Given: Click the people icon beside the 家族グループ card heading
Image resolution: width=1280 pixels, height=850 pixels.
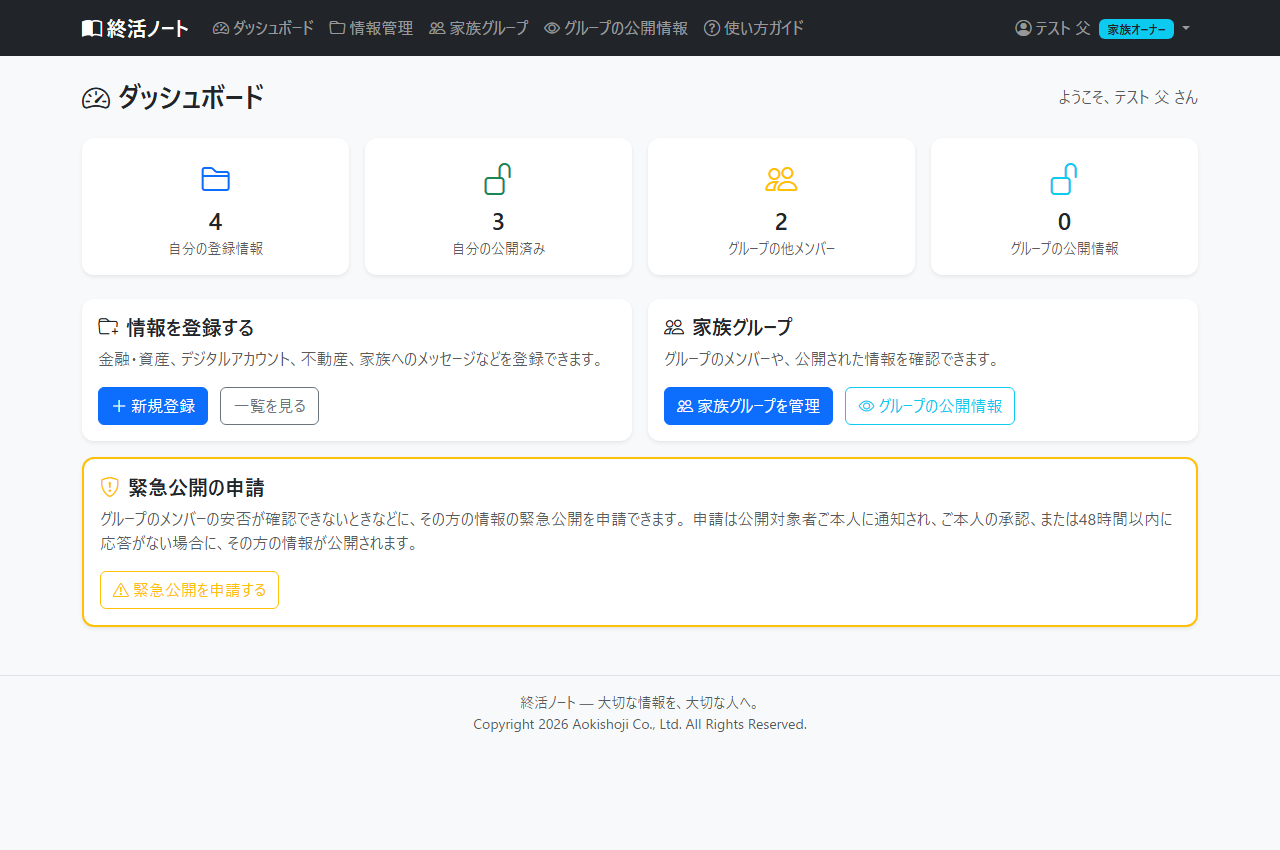Looking at the screenshot, I should [674, 327].
